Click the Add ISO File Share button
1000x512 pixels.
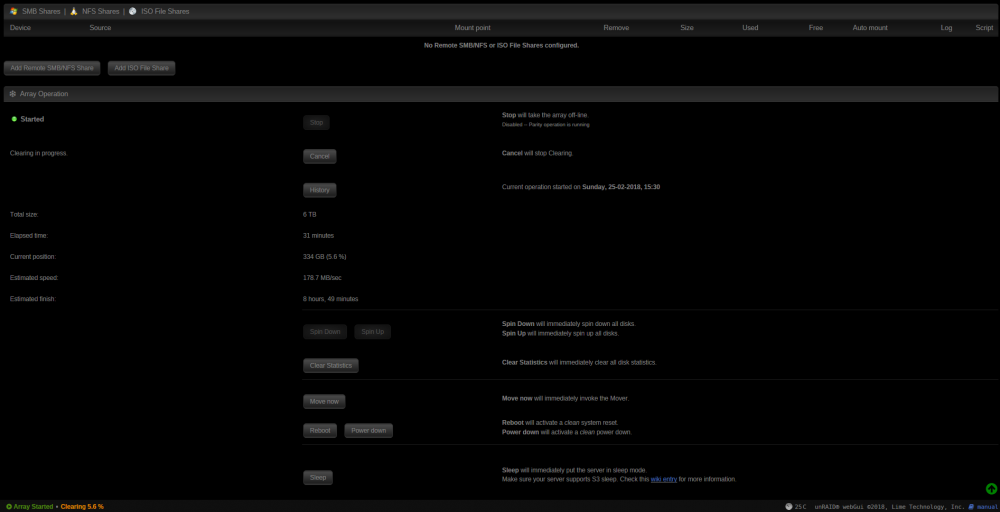(142, 68)
